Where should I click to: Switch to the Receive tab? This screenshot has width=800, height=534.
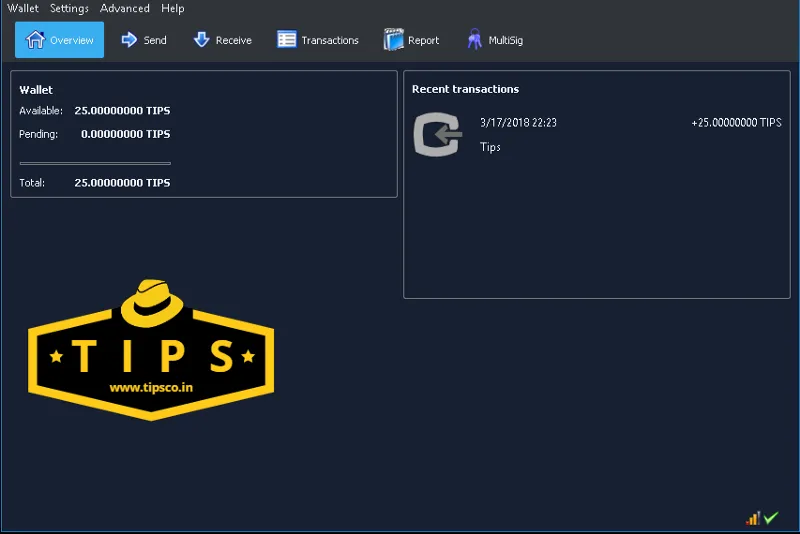point(222,40)
